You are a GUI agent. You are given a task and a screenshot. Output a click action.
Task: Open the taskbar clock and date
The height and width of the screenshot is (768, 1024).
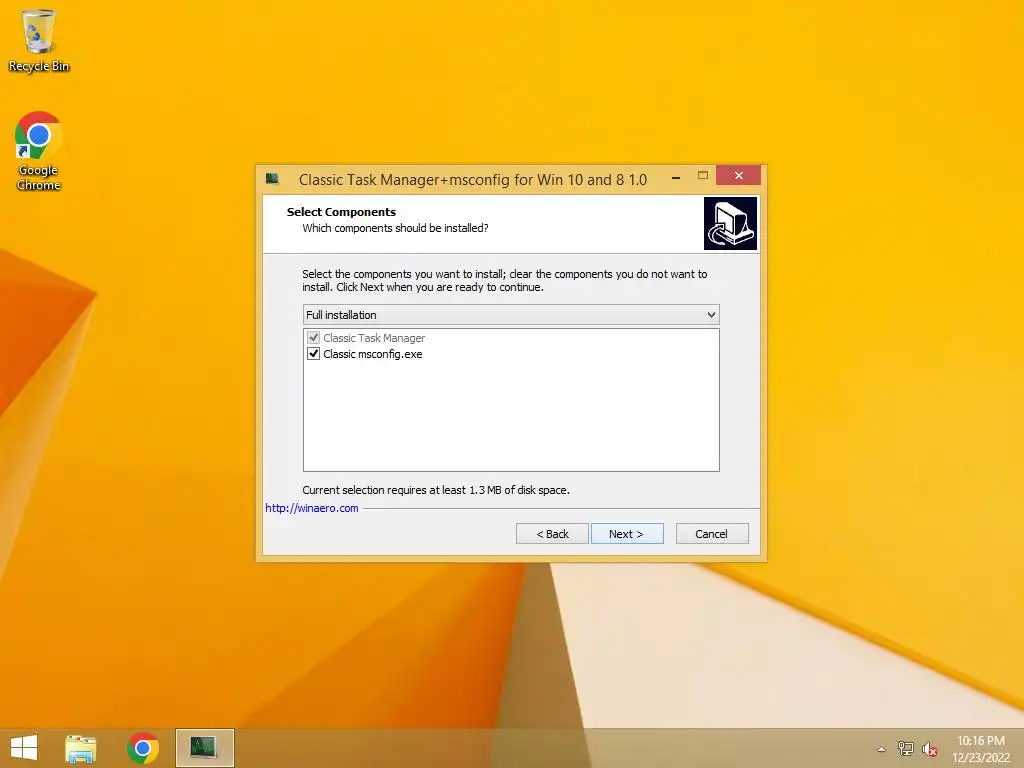tap(981, 749)
